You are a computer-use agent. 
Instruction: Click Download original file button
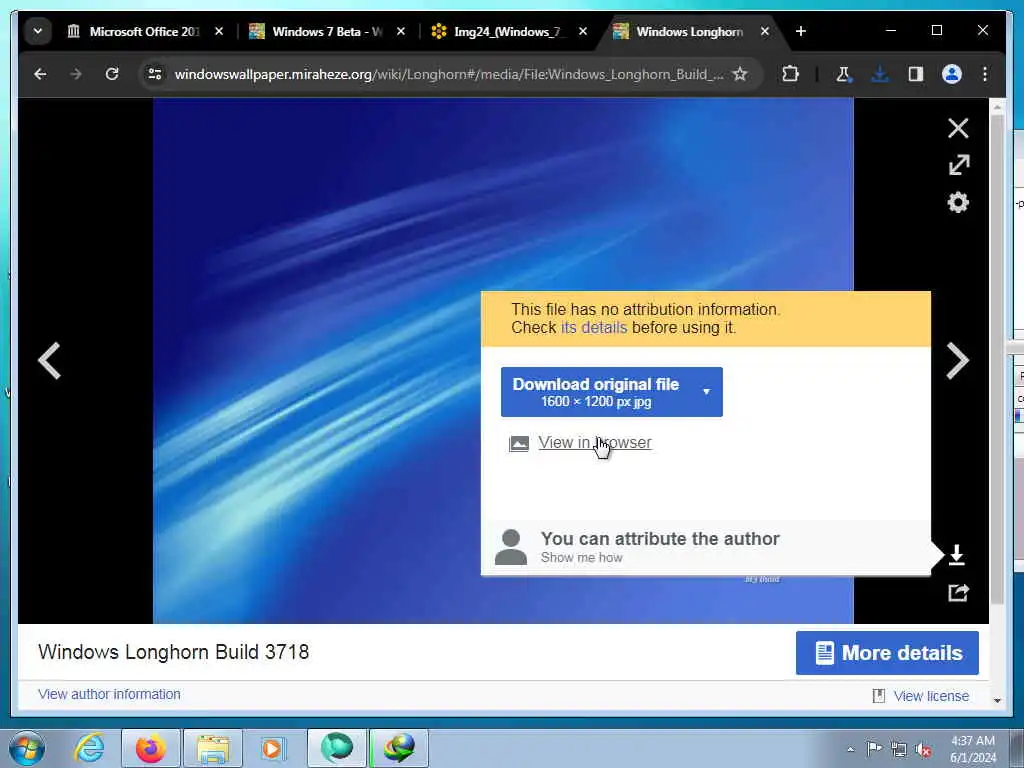pos(611,392)
